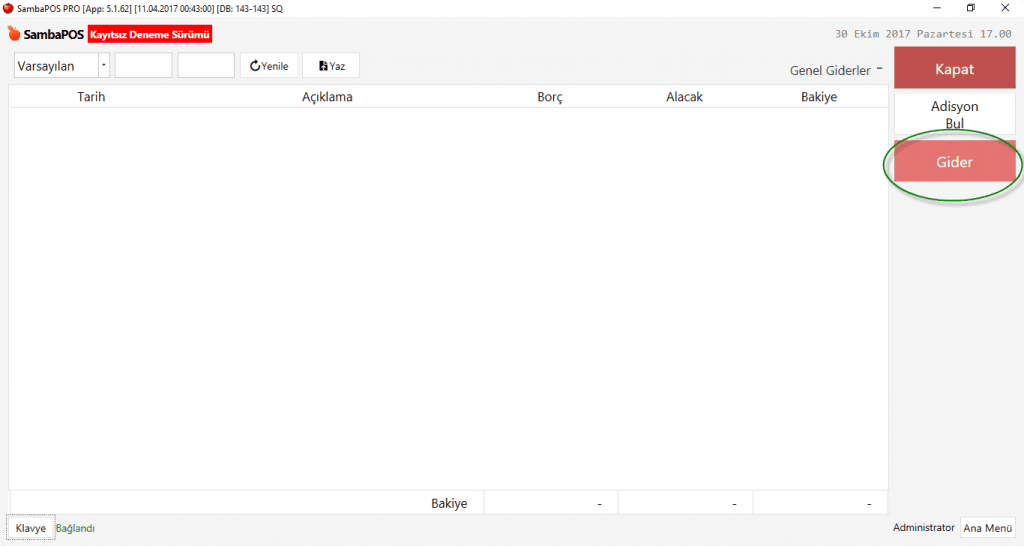
Task: Click the Tarih column header
Action: point(91,97)
